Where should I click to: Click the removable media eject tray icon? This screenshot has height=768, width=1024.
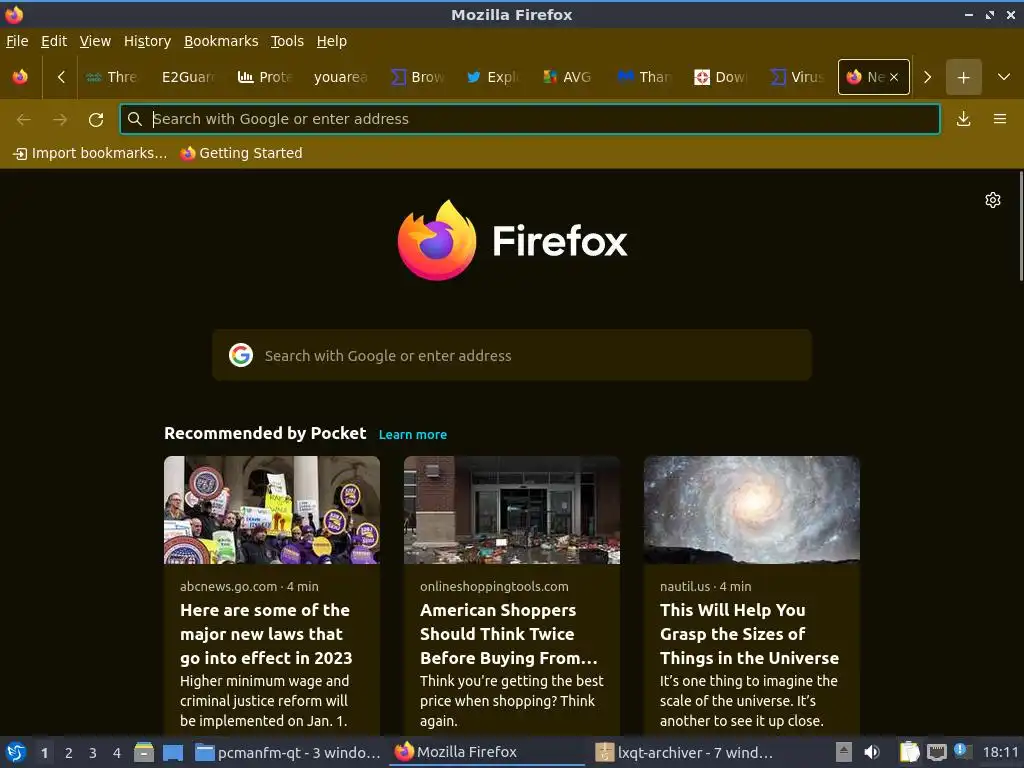tap(844, 752)
